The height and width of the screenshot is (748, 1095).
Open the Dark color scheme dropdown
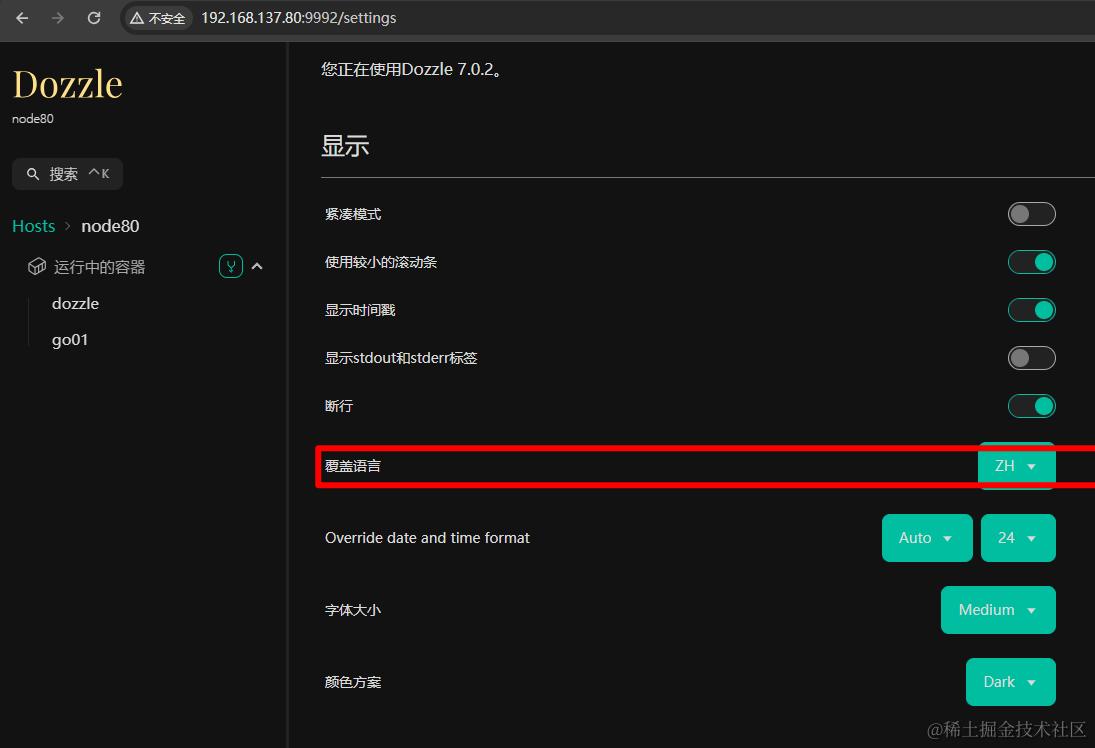tap(1010, 681)
